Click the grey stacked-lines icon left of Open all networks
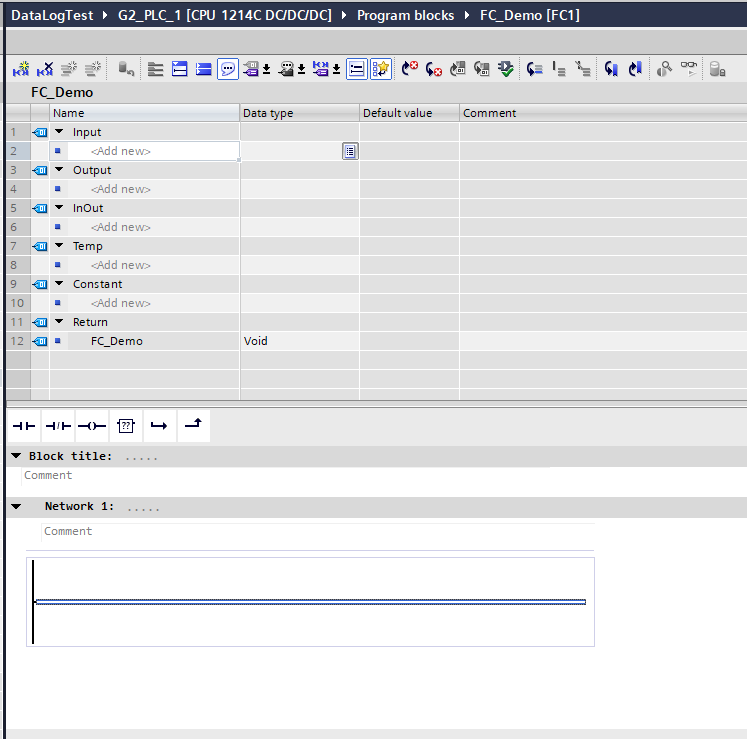 155,69
